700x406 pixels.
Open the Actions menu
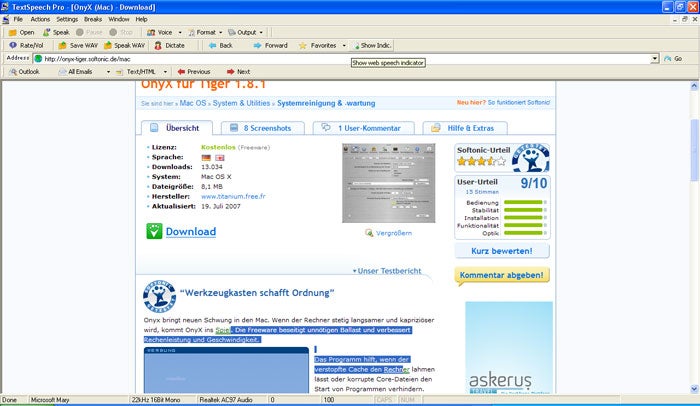point(40,19)
